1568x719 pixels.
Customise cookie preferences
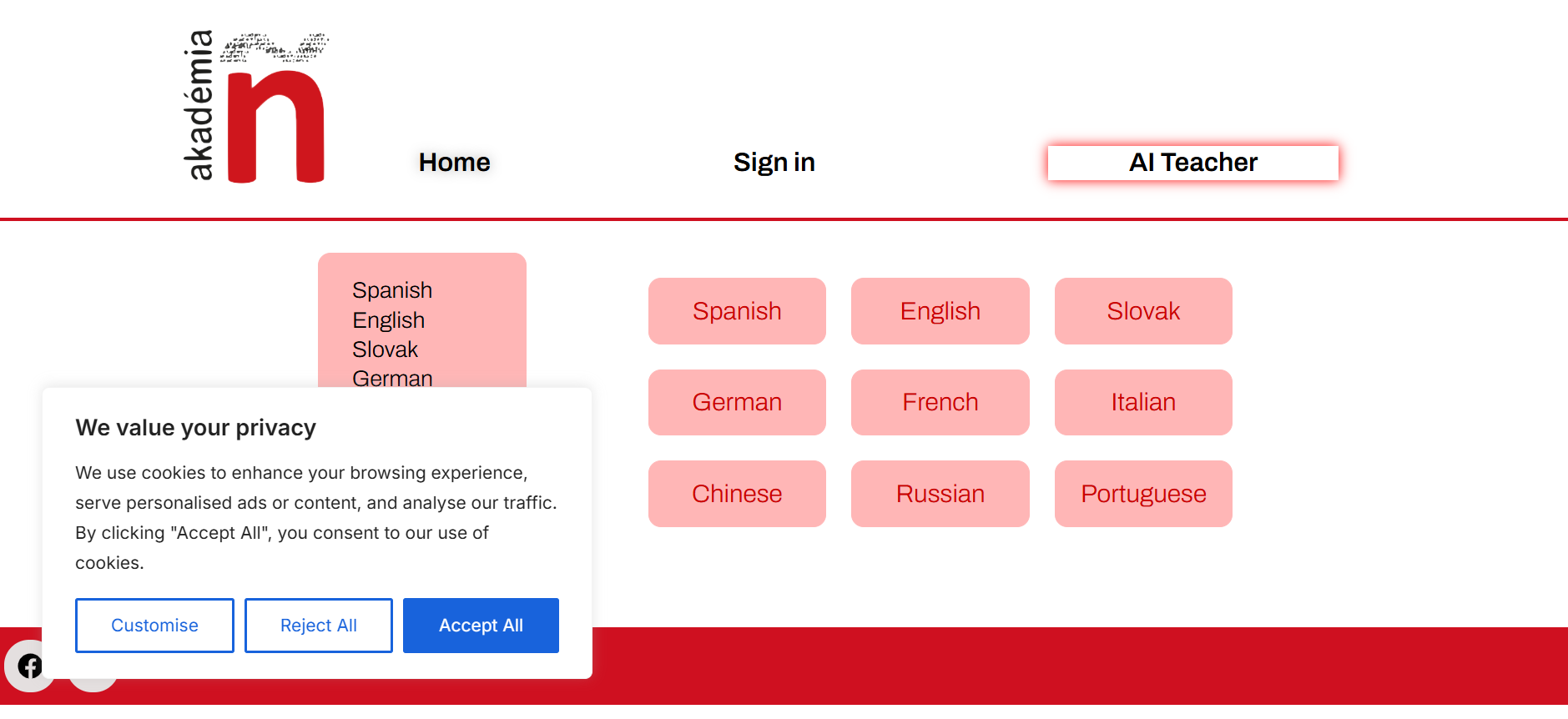[x=154, y=626]
